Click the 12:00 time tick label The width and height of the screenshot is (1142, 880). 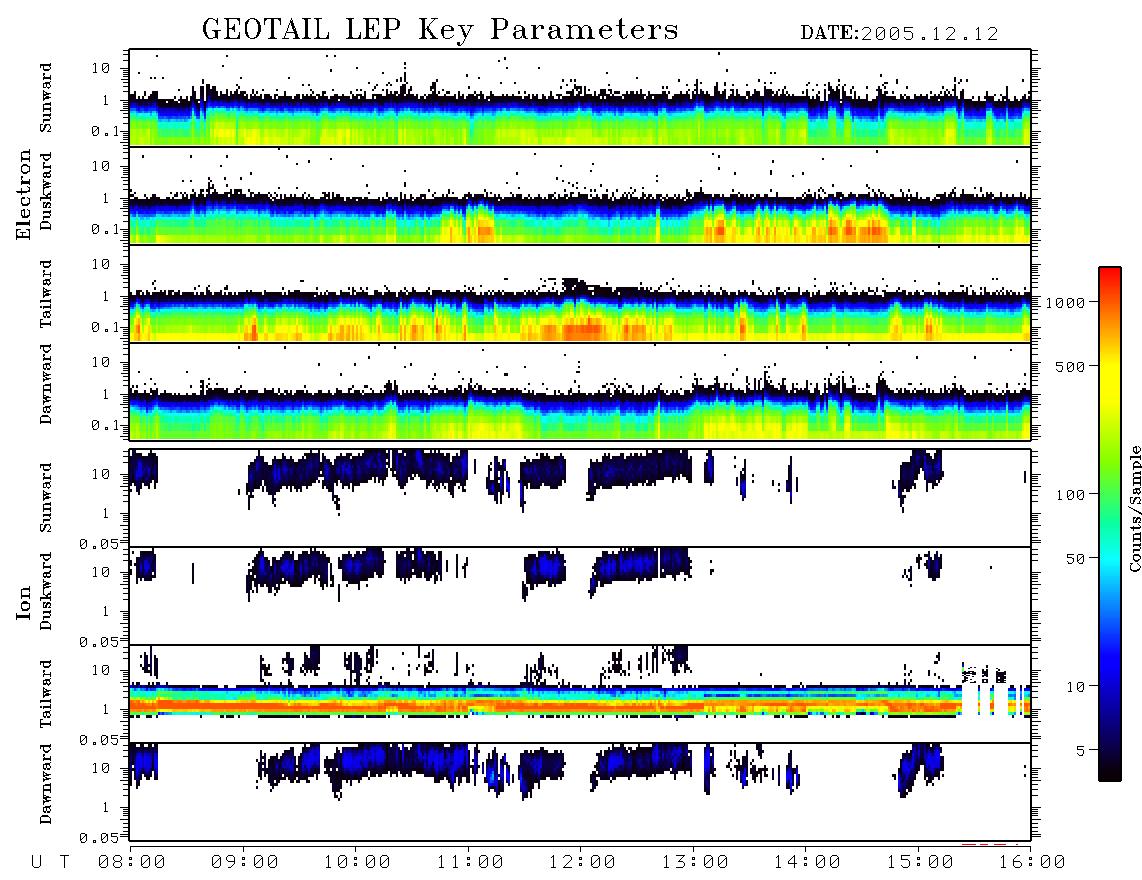582,862
